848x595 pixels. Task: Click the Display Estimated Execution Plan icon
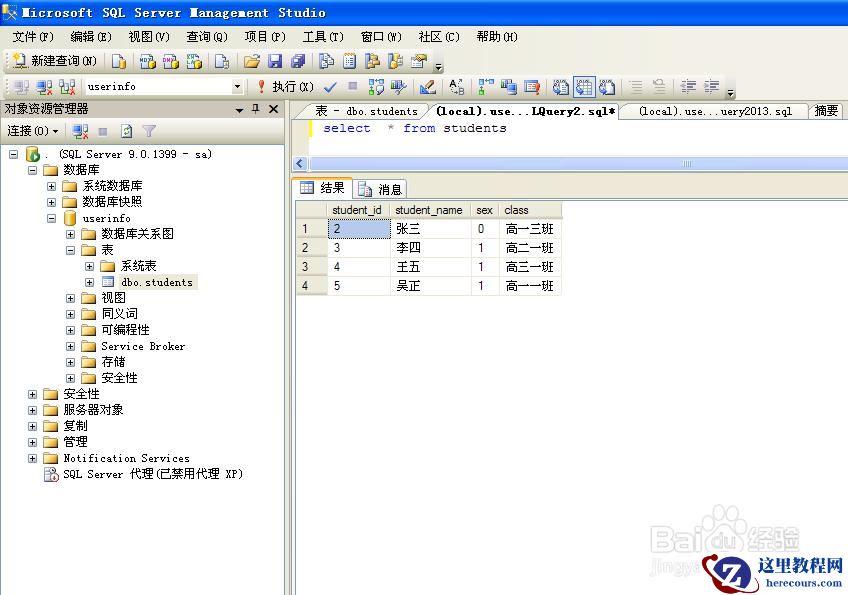click(x=376, y=87)
